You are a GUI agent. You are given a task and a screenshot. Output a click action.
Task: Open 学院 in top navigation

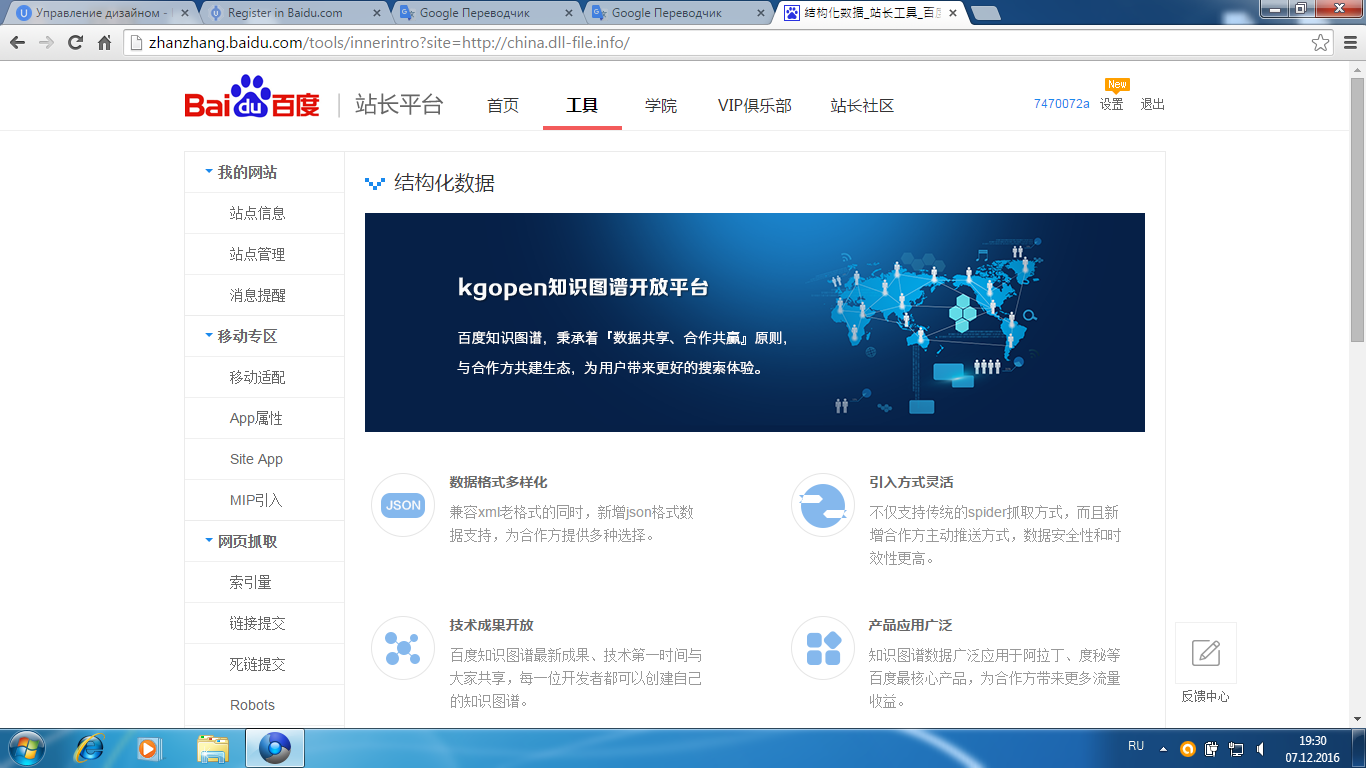pos(661,105)
